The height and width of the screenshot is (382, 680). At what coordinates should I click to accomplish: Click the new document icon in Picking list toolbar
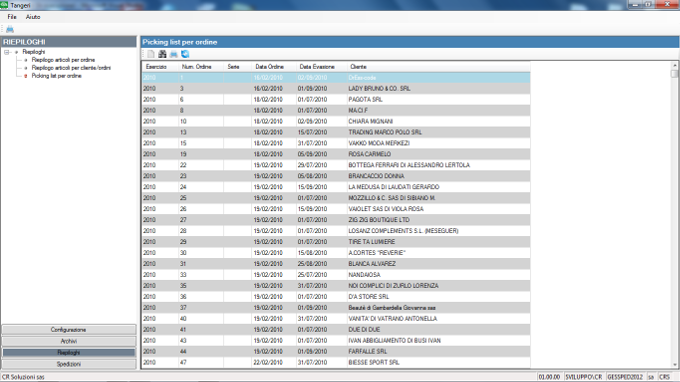(150, 54)
